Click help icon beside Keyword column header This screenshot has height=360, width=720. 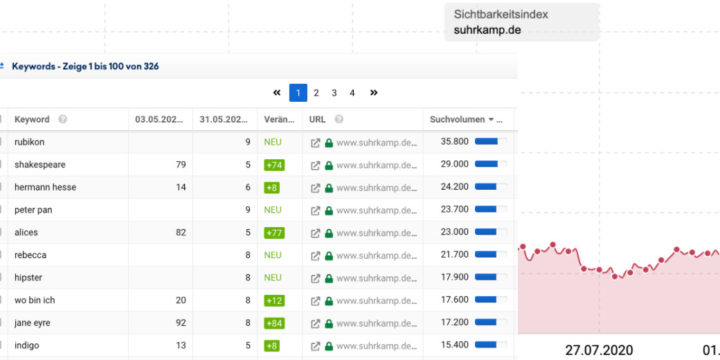point(62,119)
